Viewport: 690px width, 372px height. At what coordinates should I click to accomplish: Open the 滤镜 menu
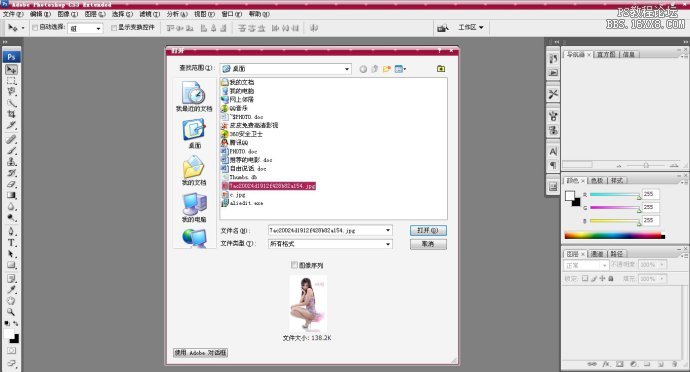(x=149, y=14)
